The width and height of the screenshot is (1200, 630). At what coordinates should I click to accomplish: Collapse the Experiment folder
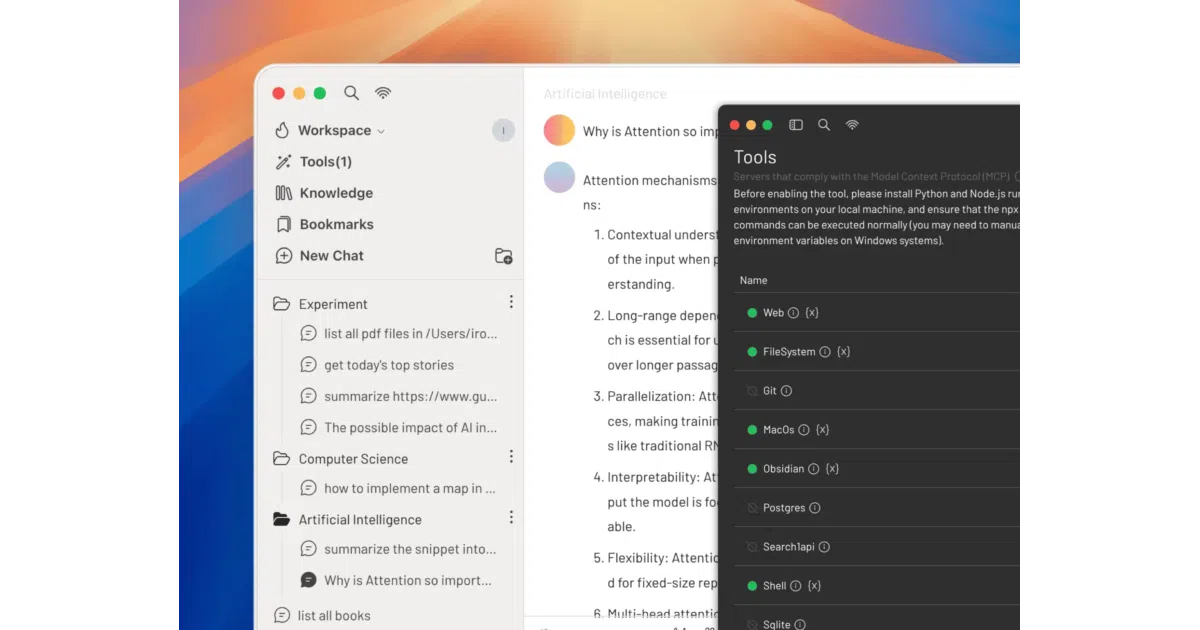pyautogui.click(x=281, y=304)
